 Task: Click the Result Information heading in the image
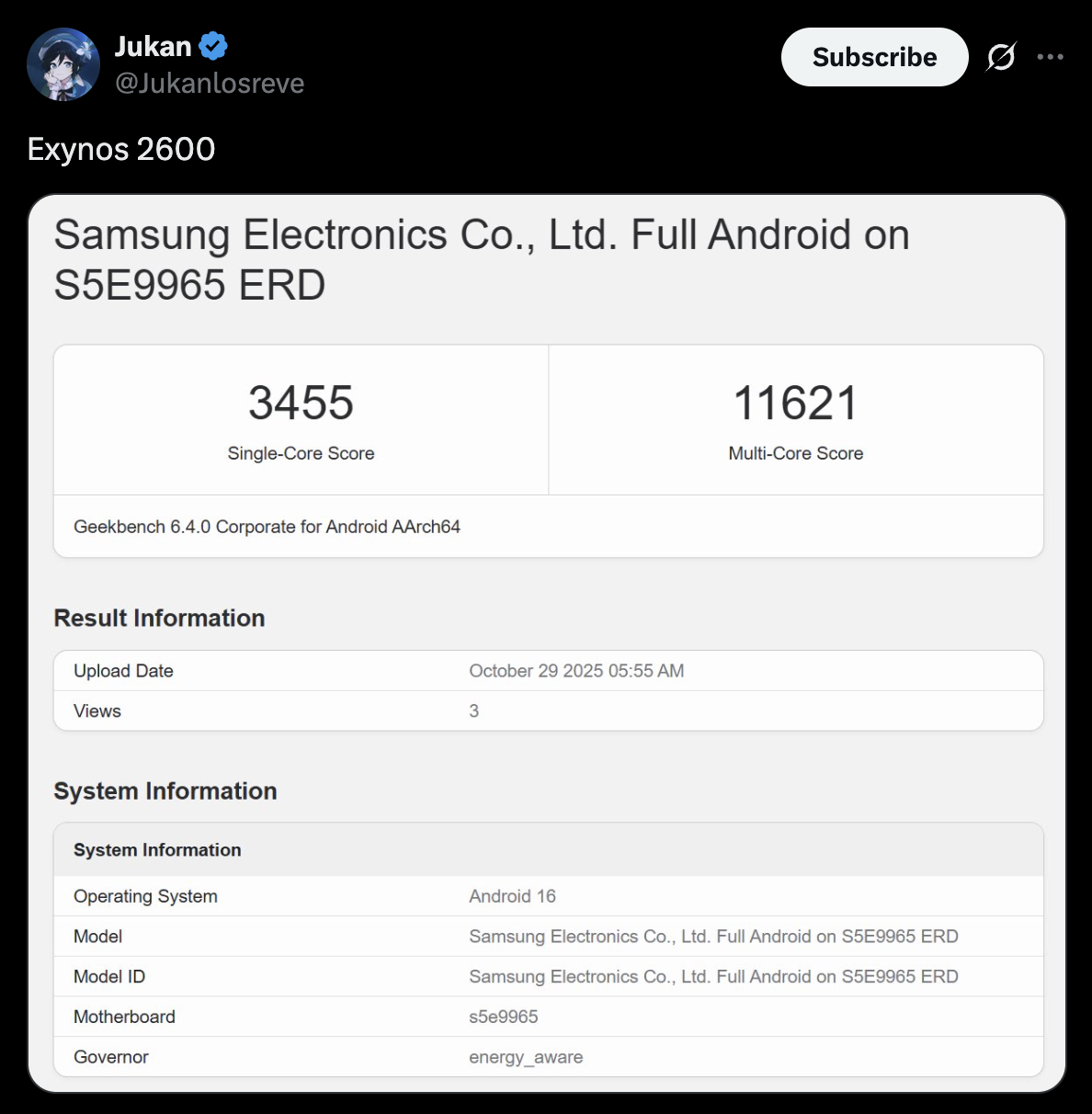tap(159, 618)
